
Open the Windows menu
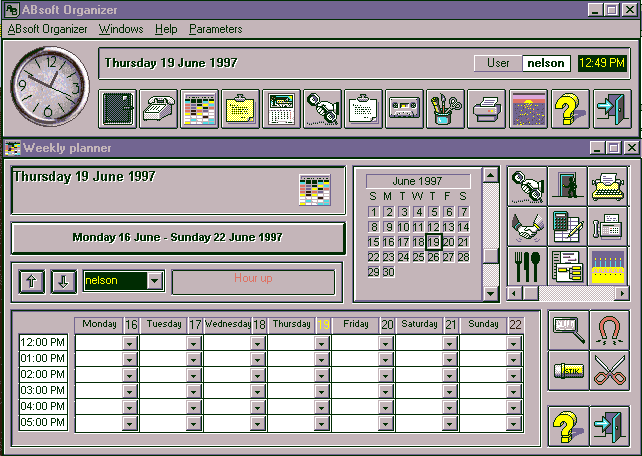(x=121, y=29)
